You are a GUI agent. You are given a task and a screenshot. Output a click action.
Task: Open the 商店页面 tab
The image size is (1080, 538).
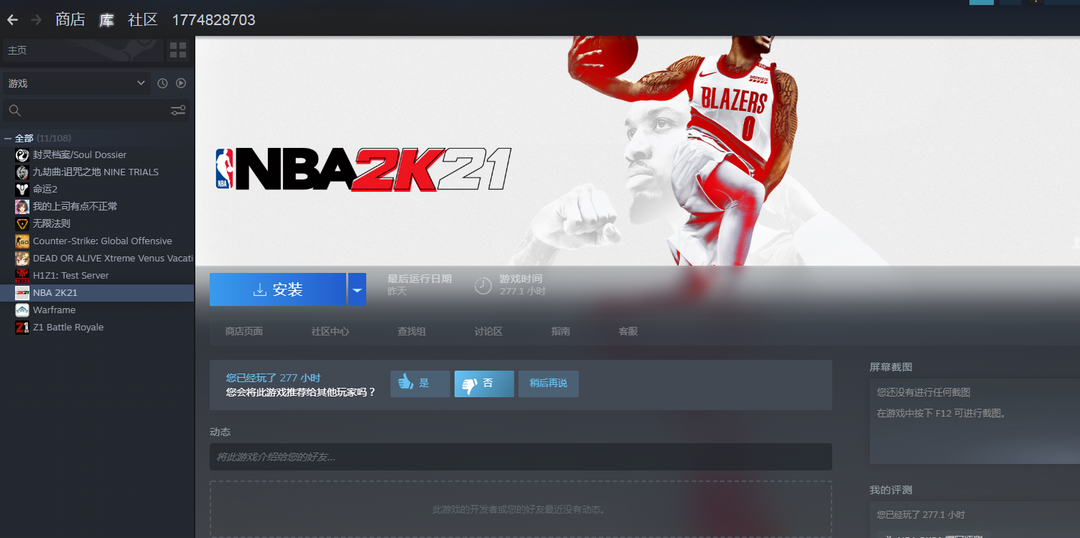click(x=244, y=331)
